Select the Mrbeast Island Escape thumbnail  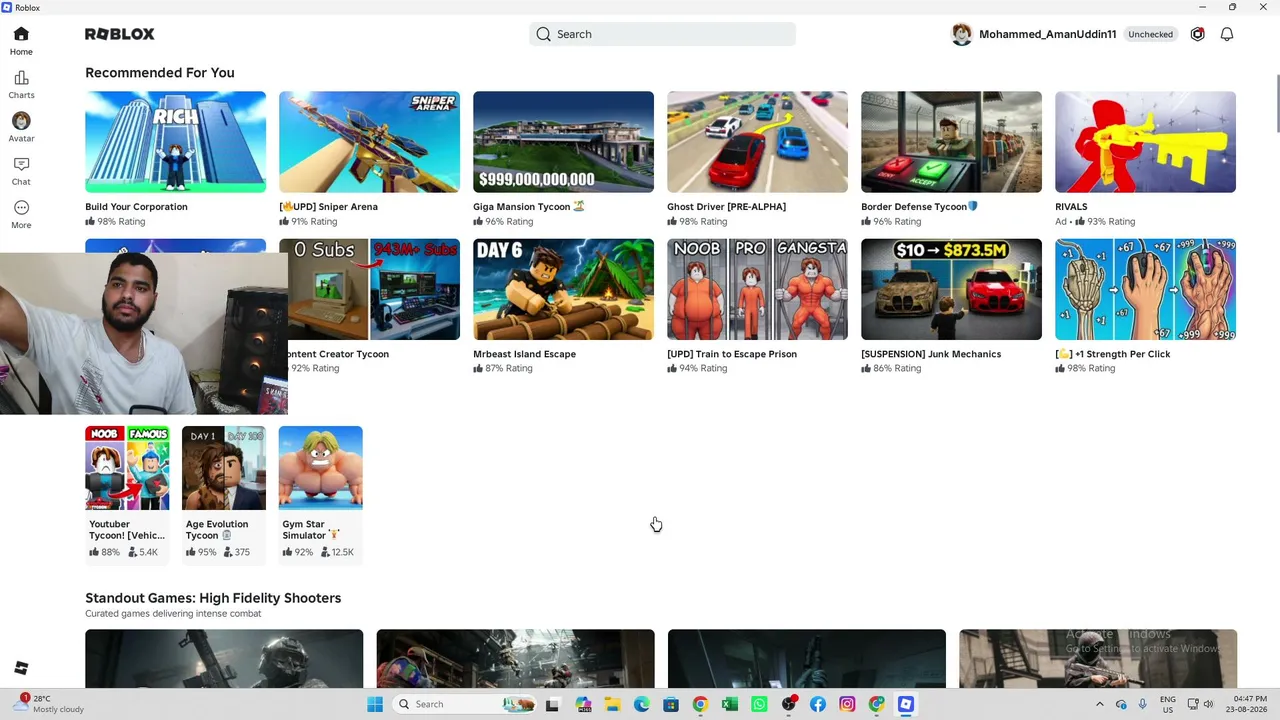tap(563, 289)
